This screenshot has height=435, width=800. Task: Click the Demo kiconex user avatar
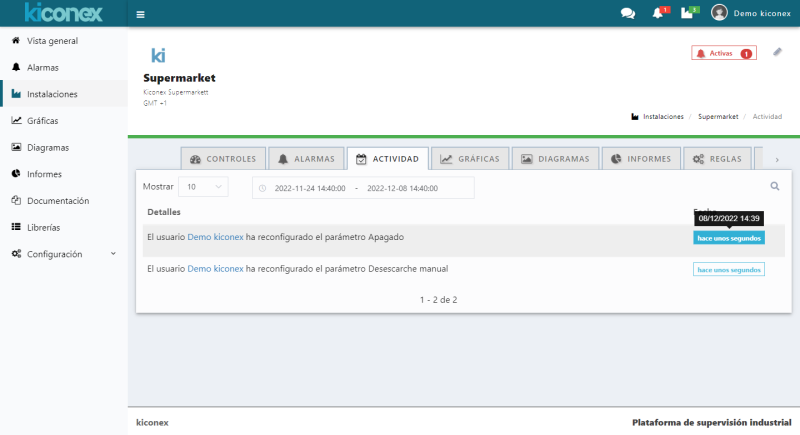pos(719,13)
